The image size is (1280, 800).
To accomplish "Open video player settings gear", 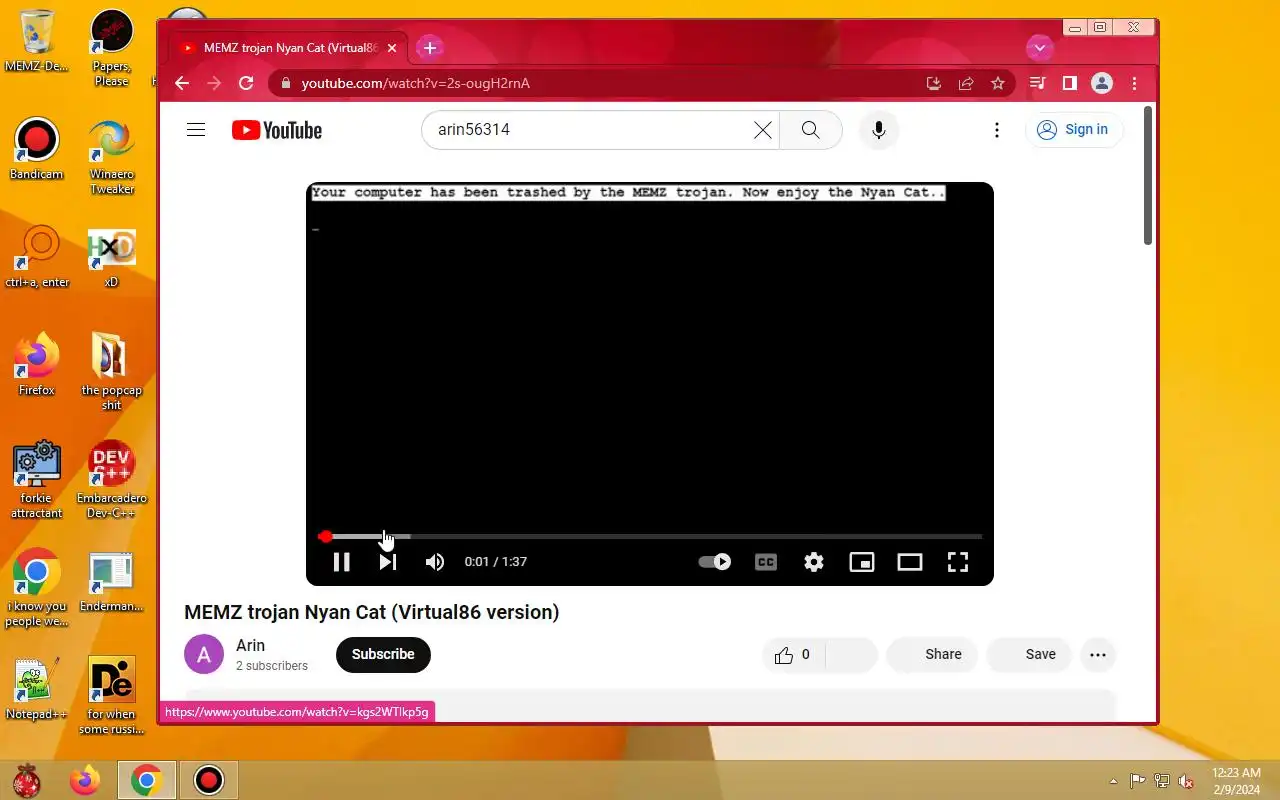I will 814,562.
